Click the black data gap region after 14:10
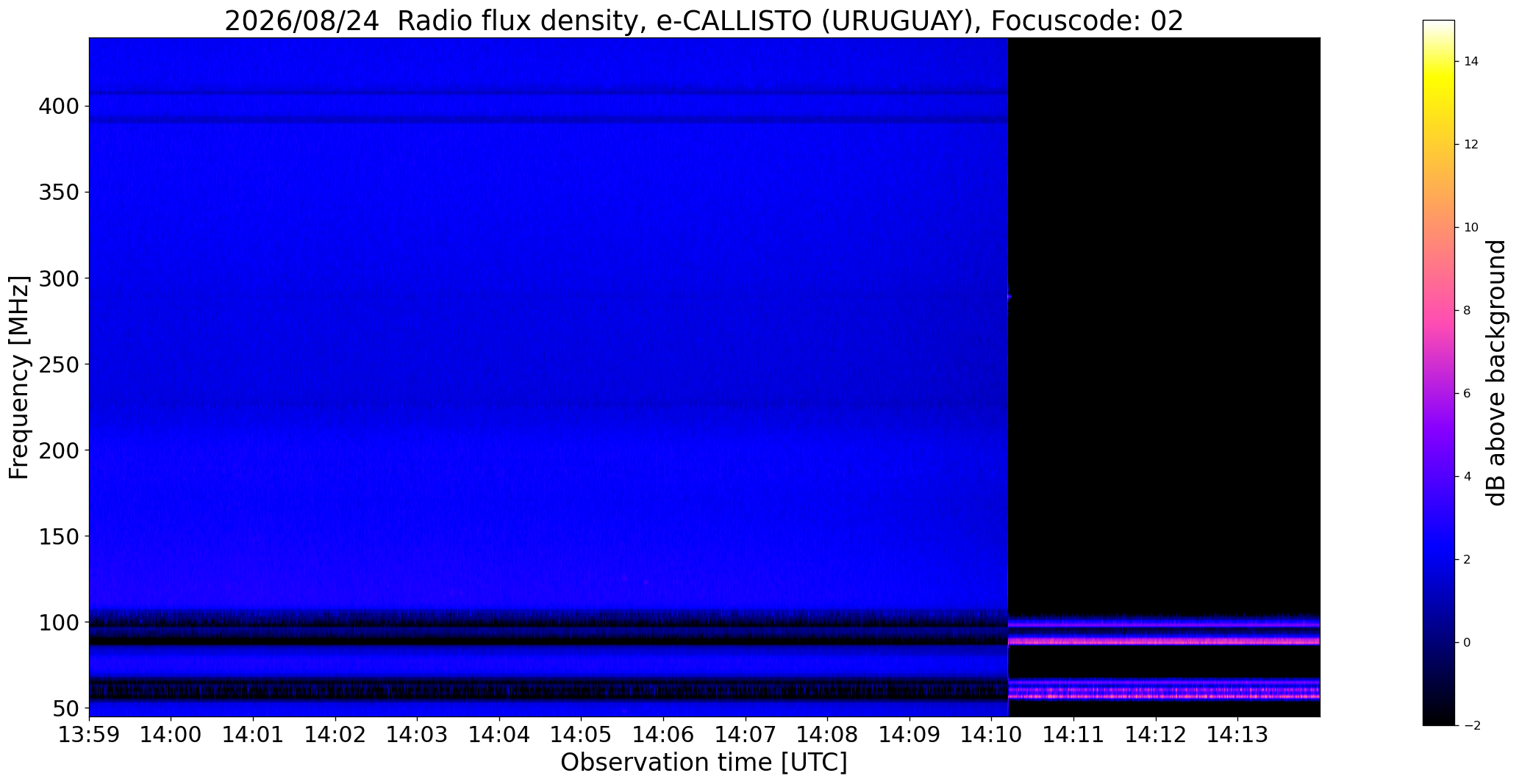The height and width of the screenshot is (784, 1519). [1164, 323]
